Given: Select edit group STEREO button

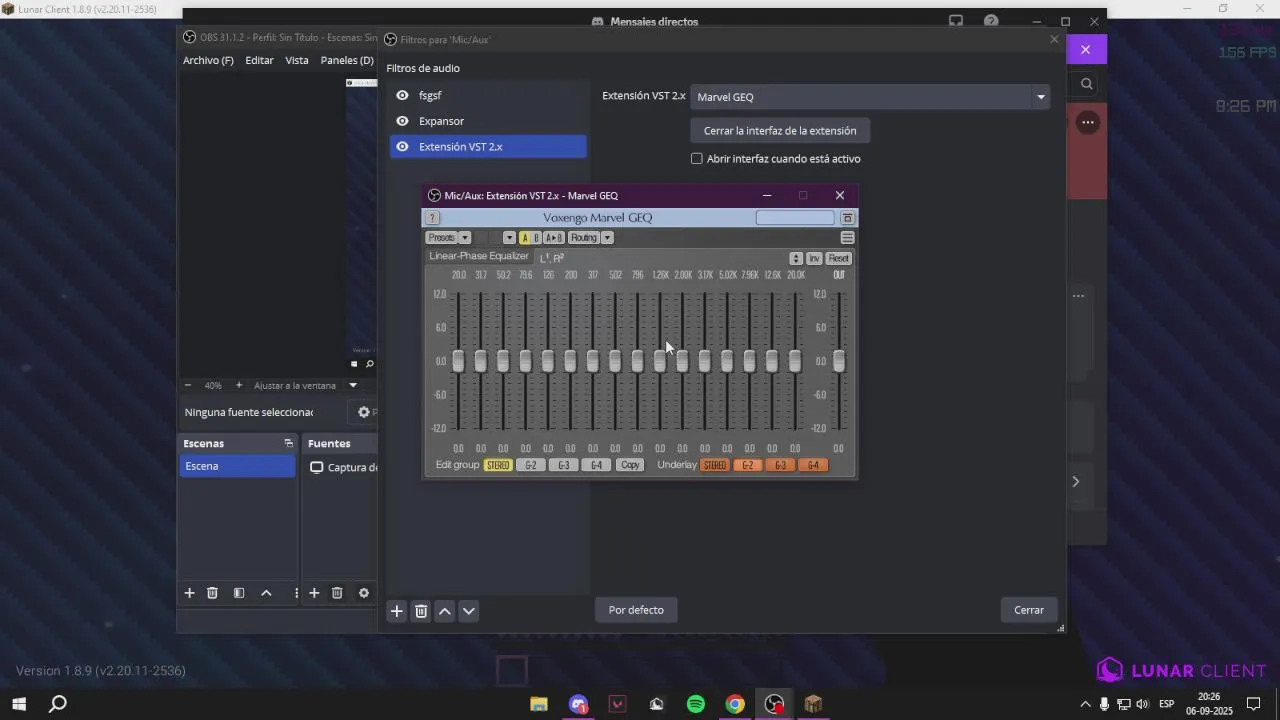Looking at the screenshot, I should [498, 465].
